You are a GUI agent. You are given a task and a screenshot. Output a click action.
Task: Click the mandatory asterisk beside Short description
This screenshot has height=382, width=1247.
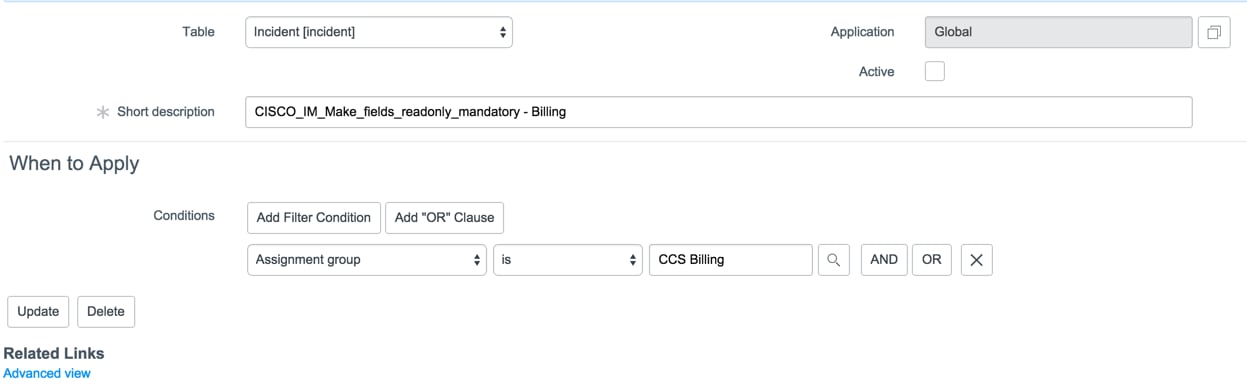point(102,112)
